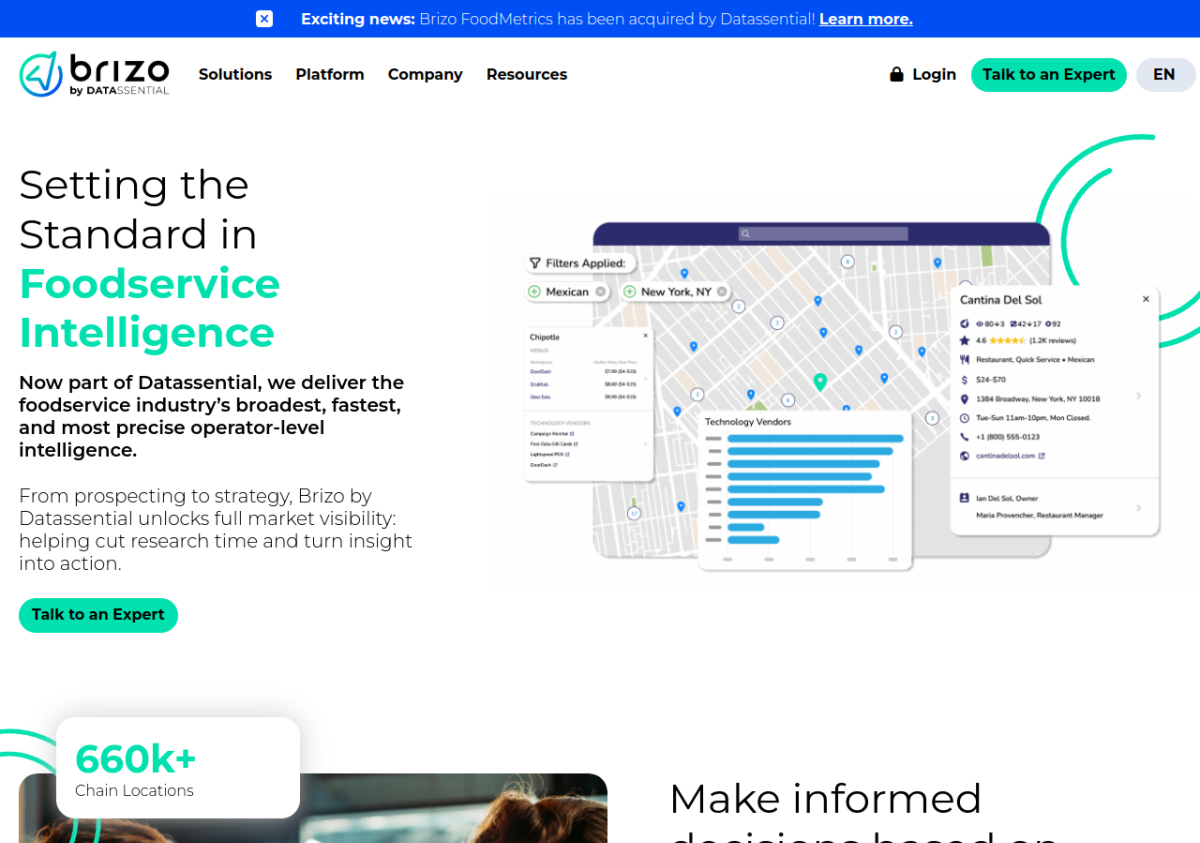Viewport: 1200px width, 843px height.
Task: Click the map cluster marker labeled 17
Action: point(633,513)
